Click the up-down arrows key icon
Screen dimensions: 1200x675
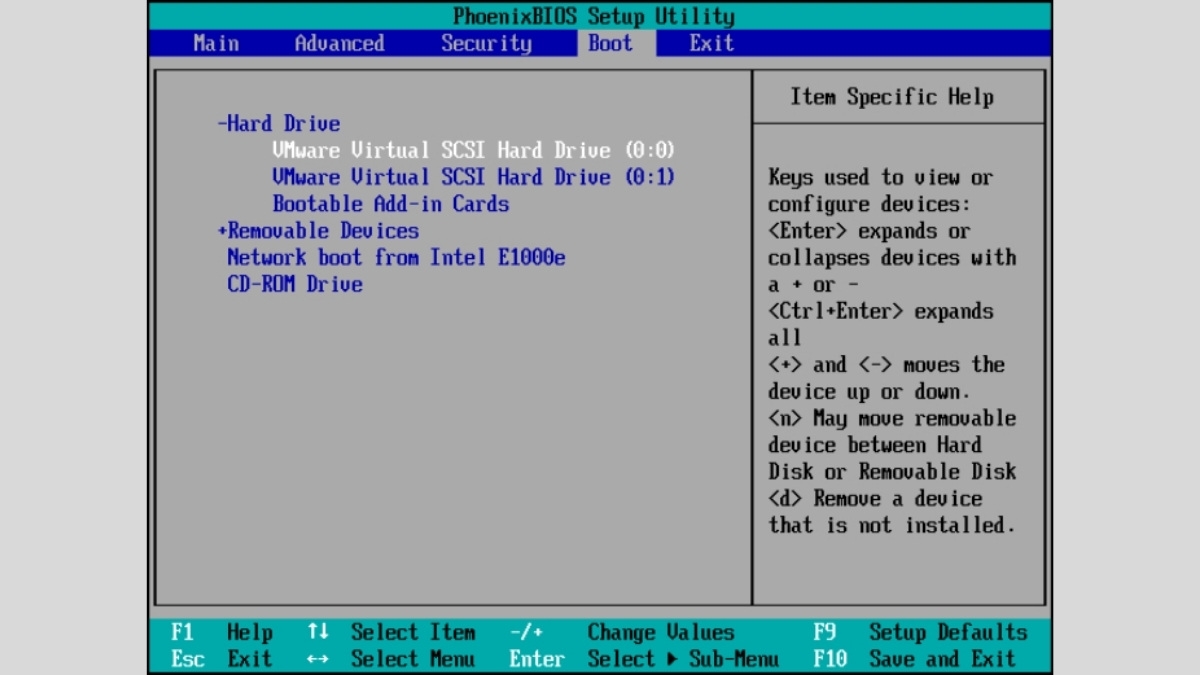point(318,633)
